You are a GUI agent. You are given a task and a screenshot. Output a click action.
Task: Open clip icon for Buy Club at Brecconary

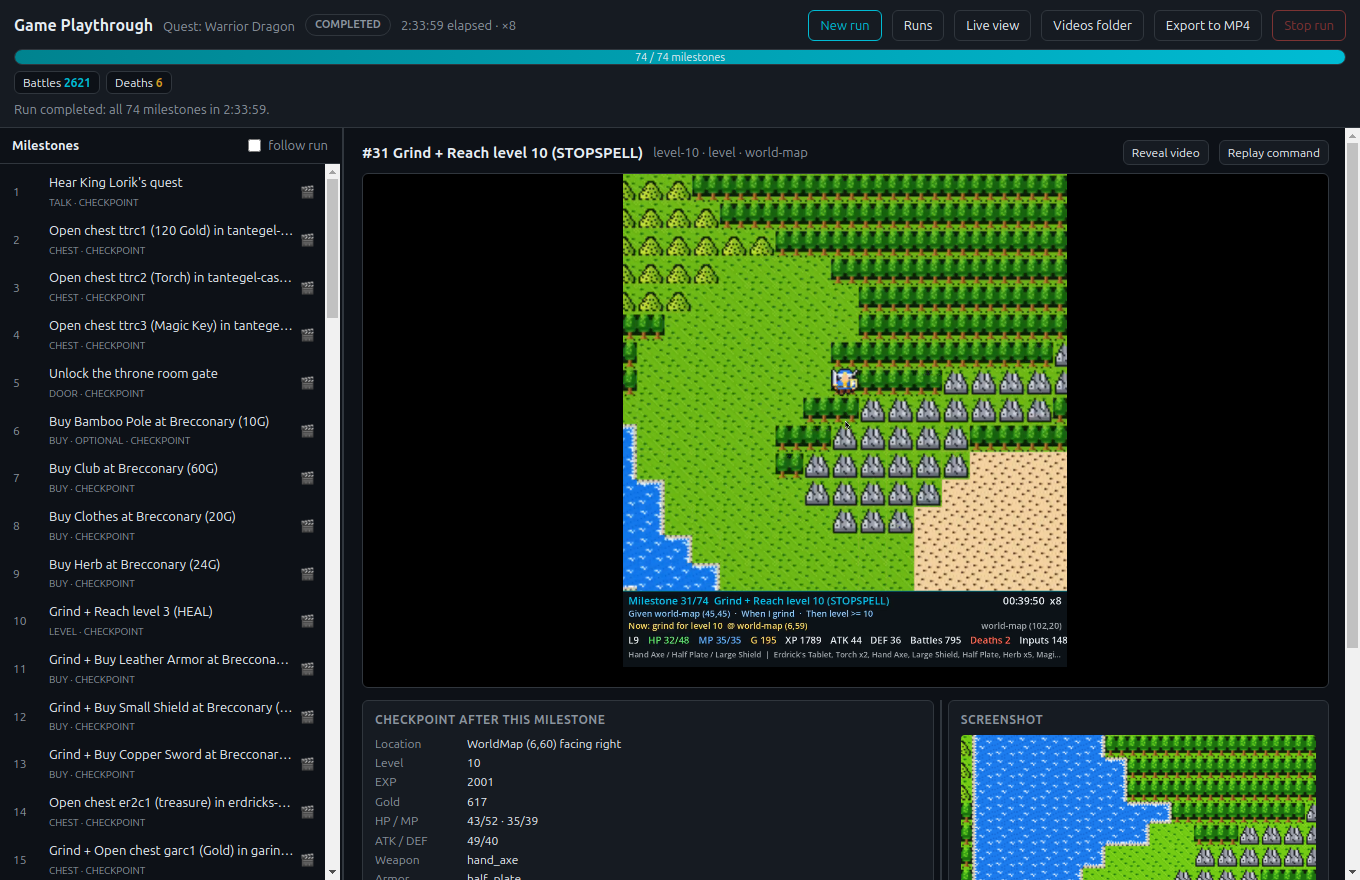(307, 478)
